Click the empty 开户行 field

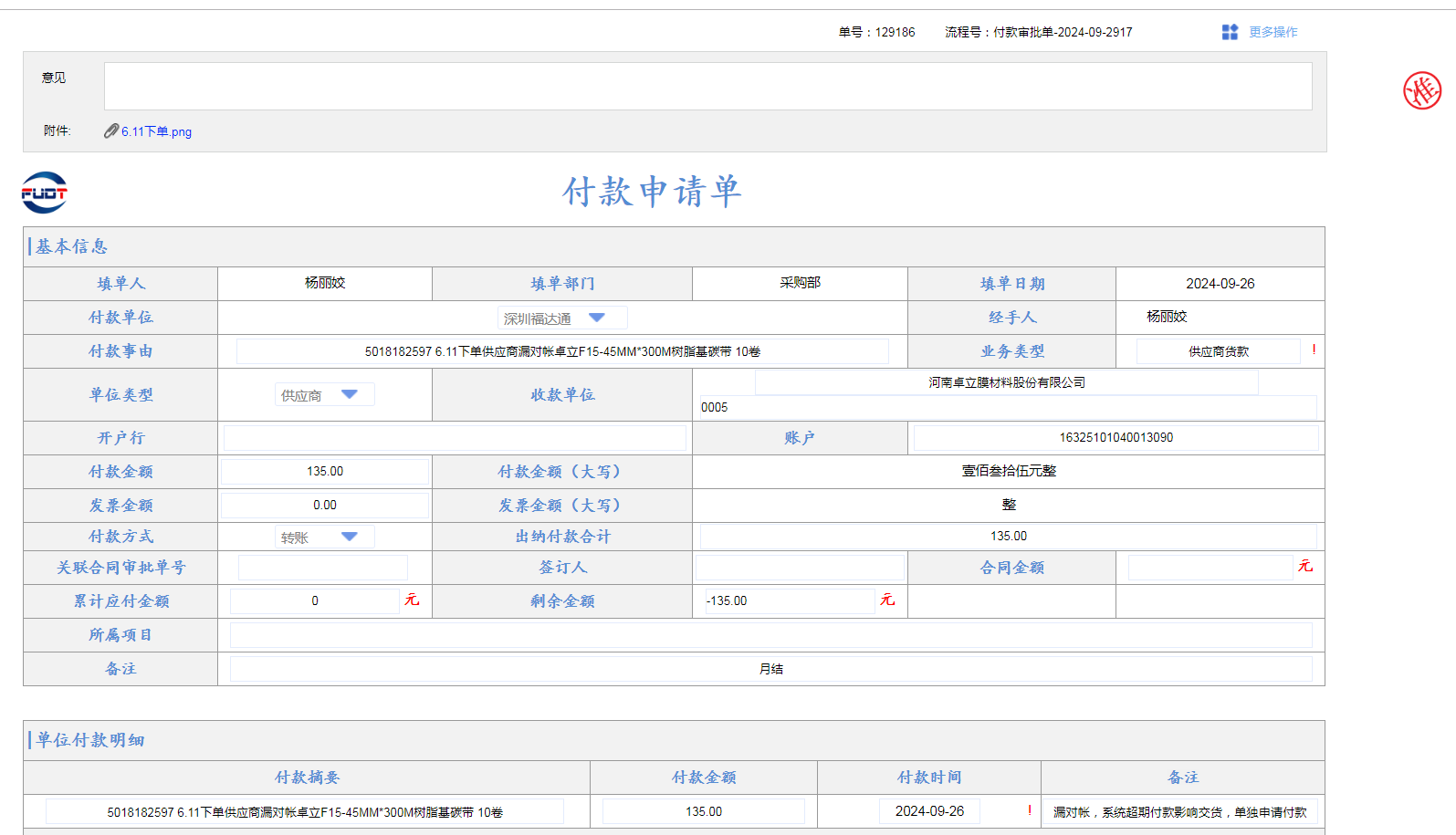(x=455, y=438)
